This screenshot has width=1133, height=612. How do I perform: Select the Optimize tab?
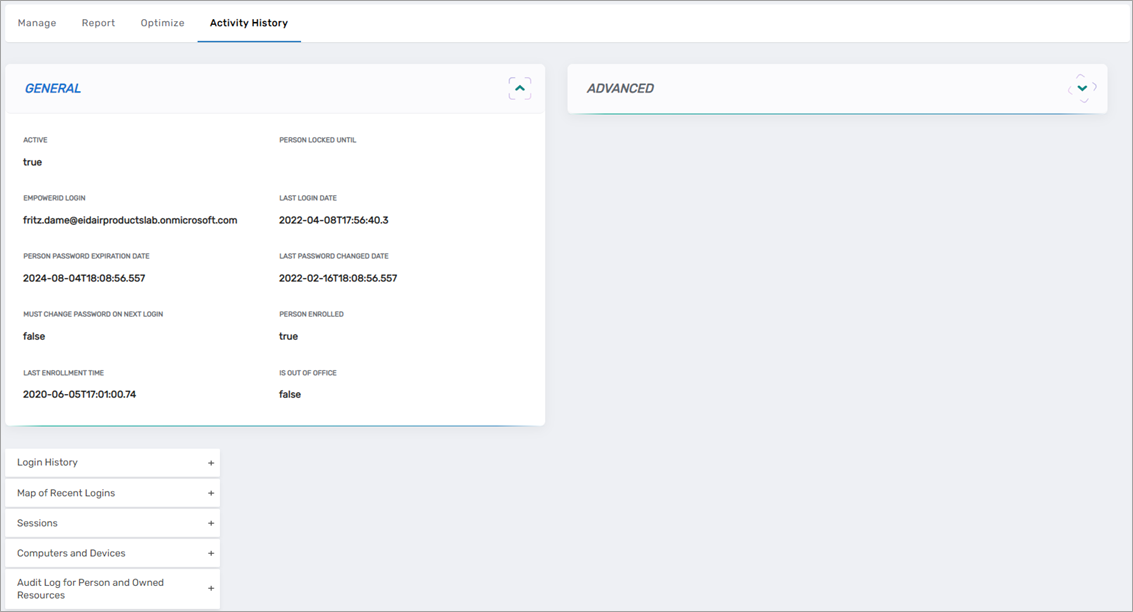[162, 22]
